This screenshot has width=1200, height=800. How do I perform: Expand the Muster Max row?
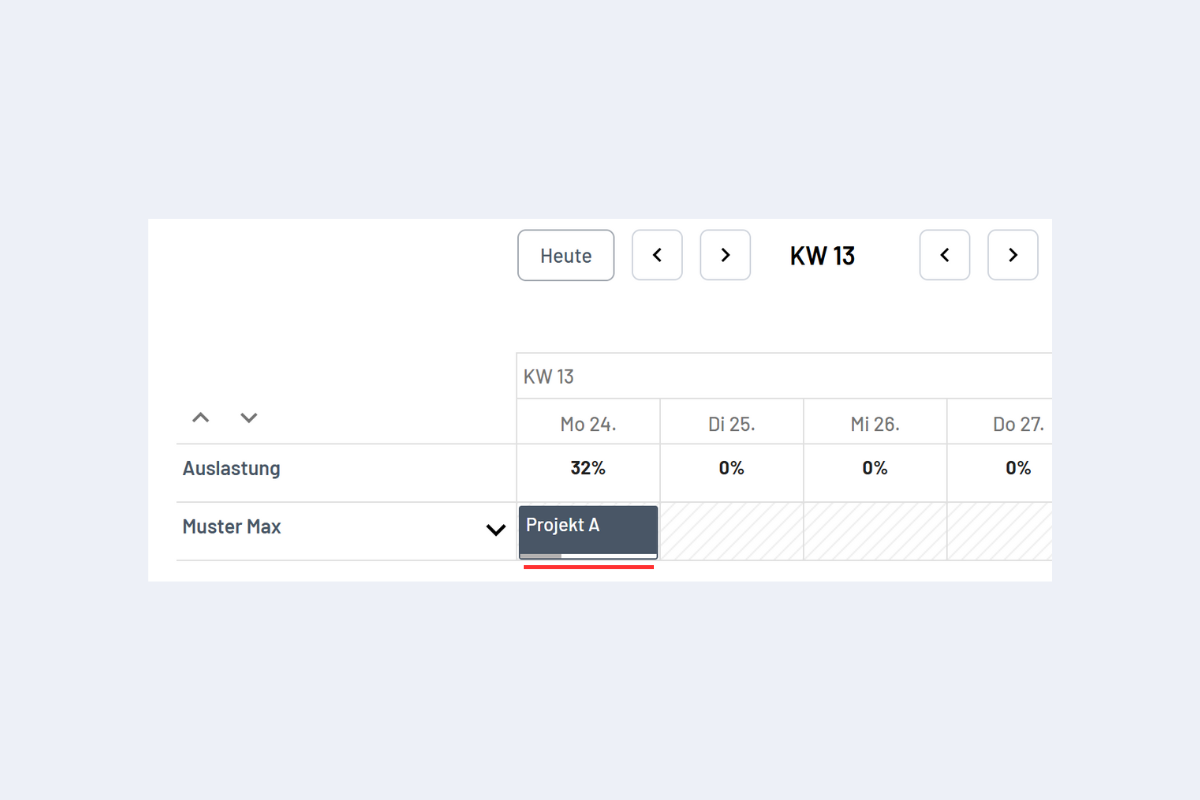click(x=495, y=530)
